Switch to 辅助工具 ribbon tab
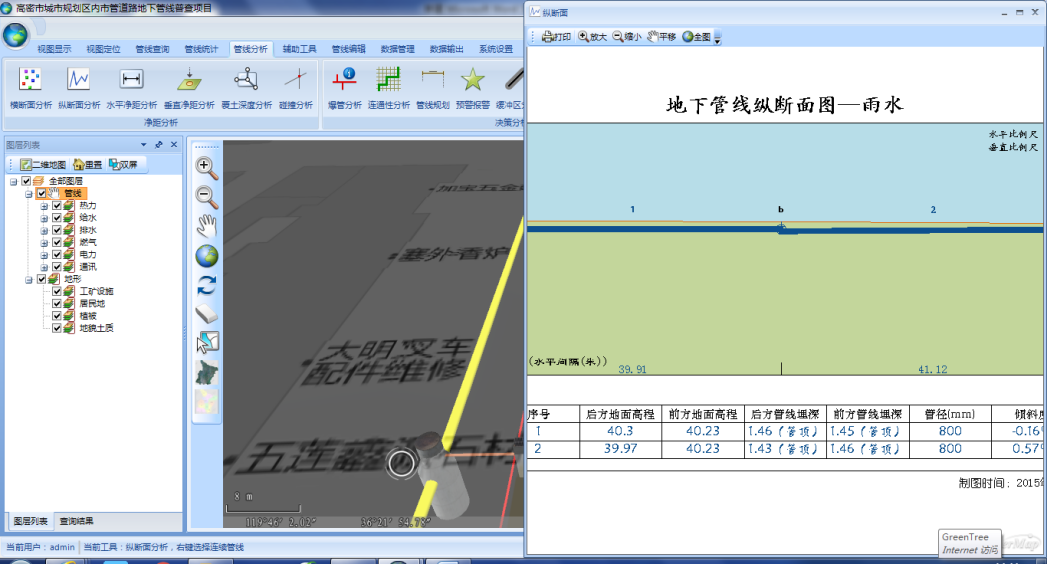The image size is (1047, 564). pyautogui.click(x=299, y=49)
